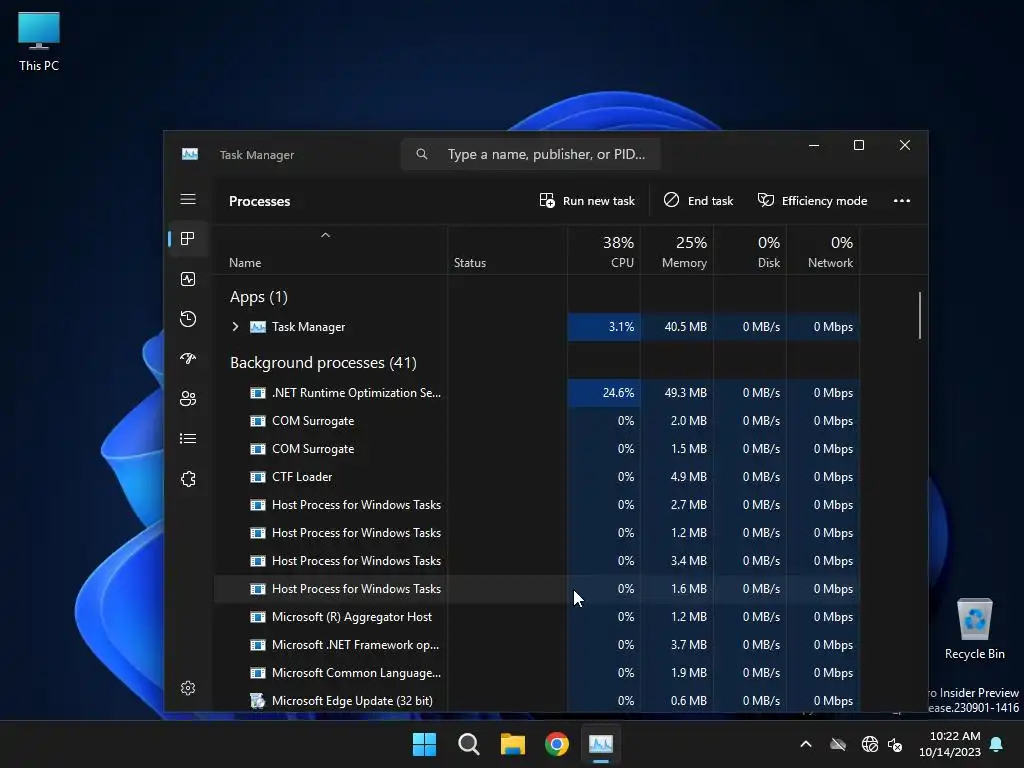Select the Microsoft (R) Aggregator Host row

[536, 616]
